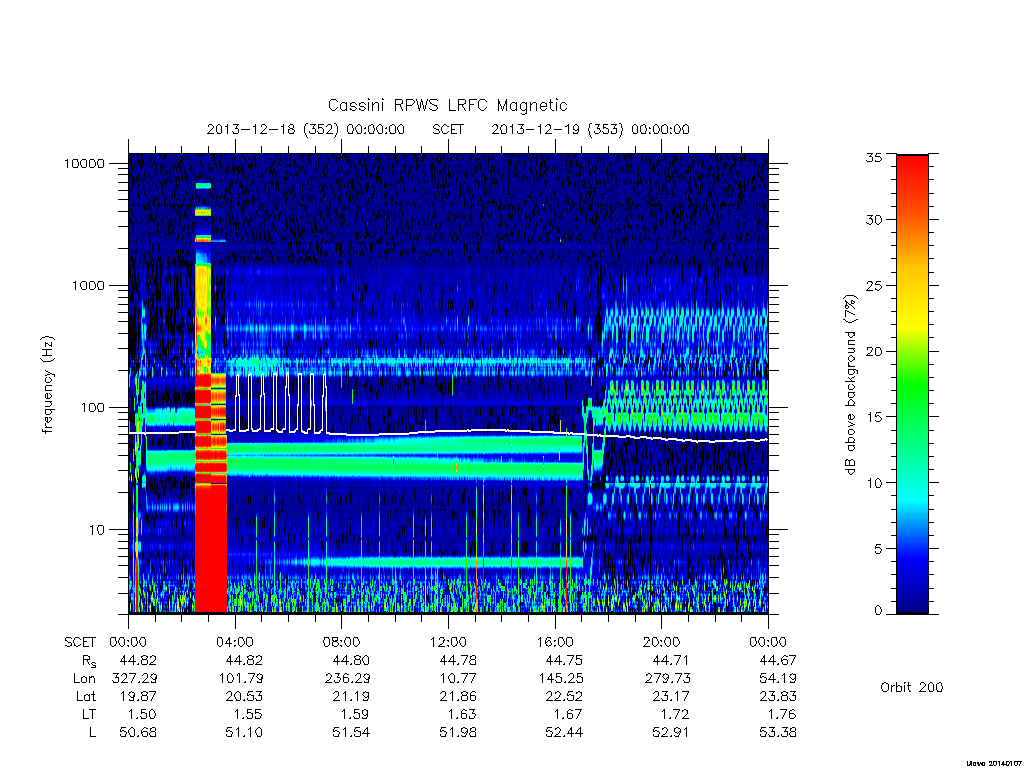Click the LT value 1.72

[676, 714]
